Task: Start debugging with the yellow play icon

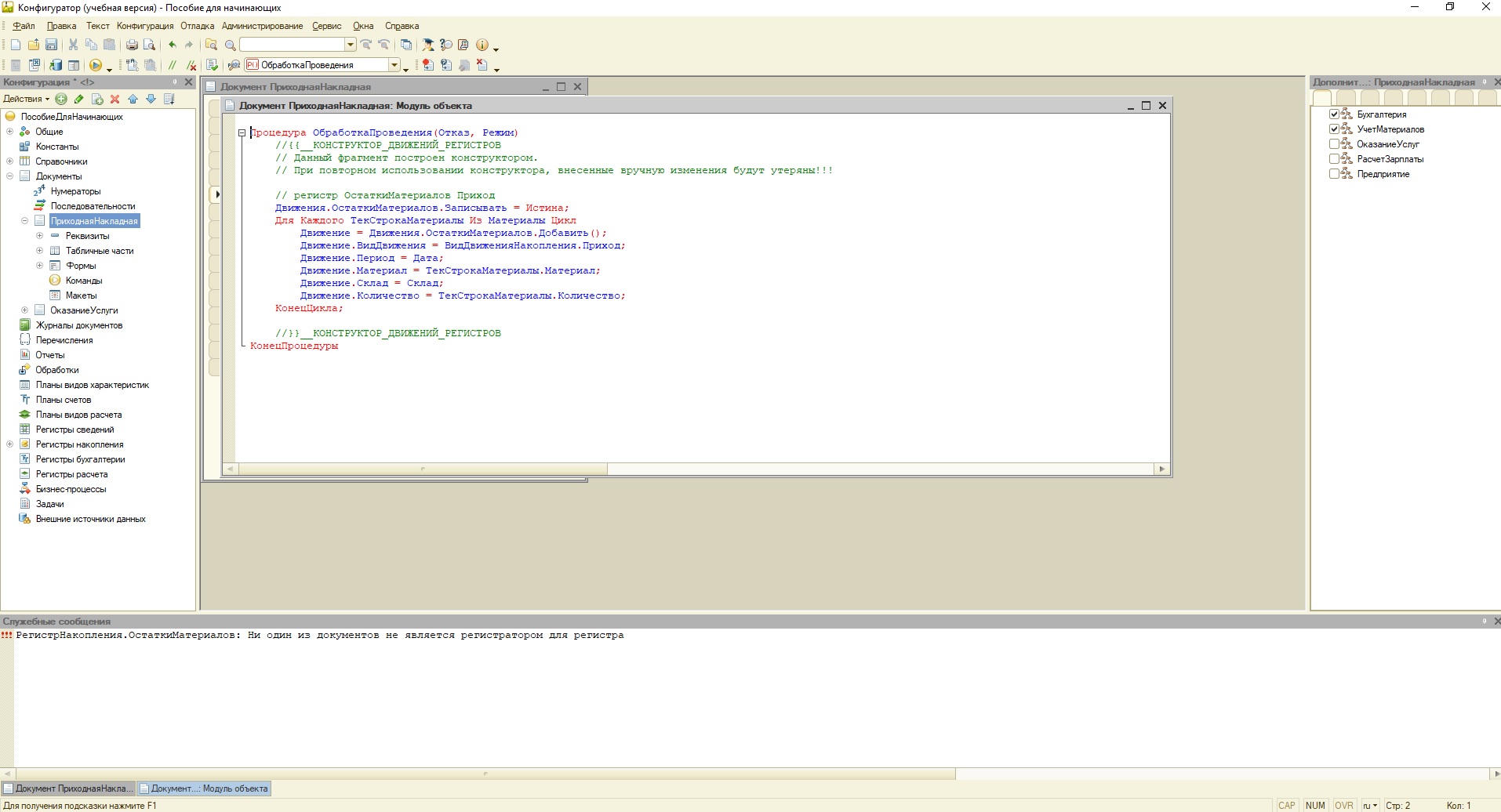Action: [x=96, y=65]
